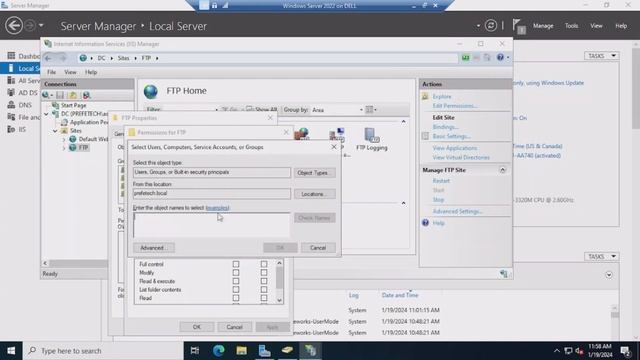Image resolution: width=640 pixels, height=360 pixels.
Task: Click Server Manager back arrow
Action: point(14,26)
